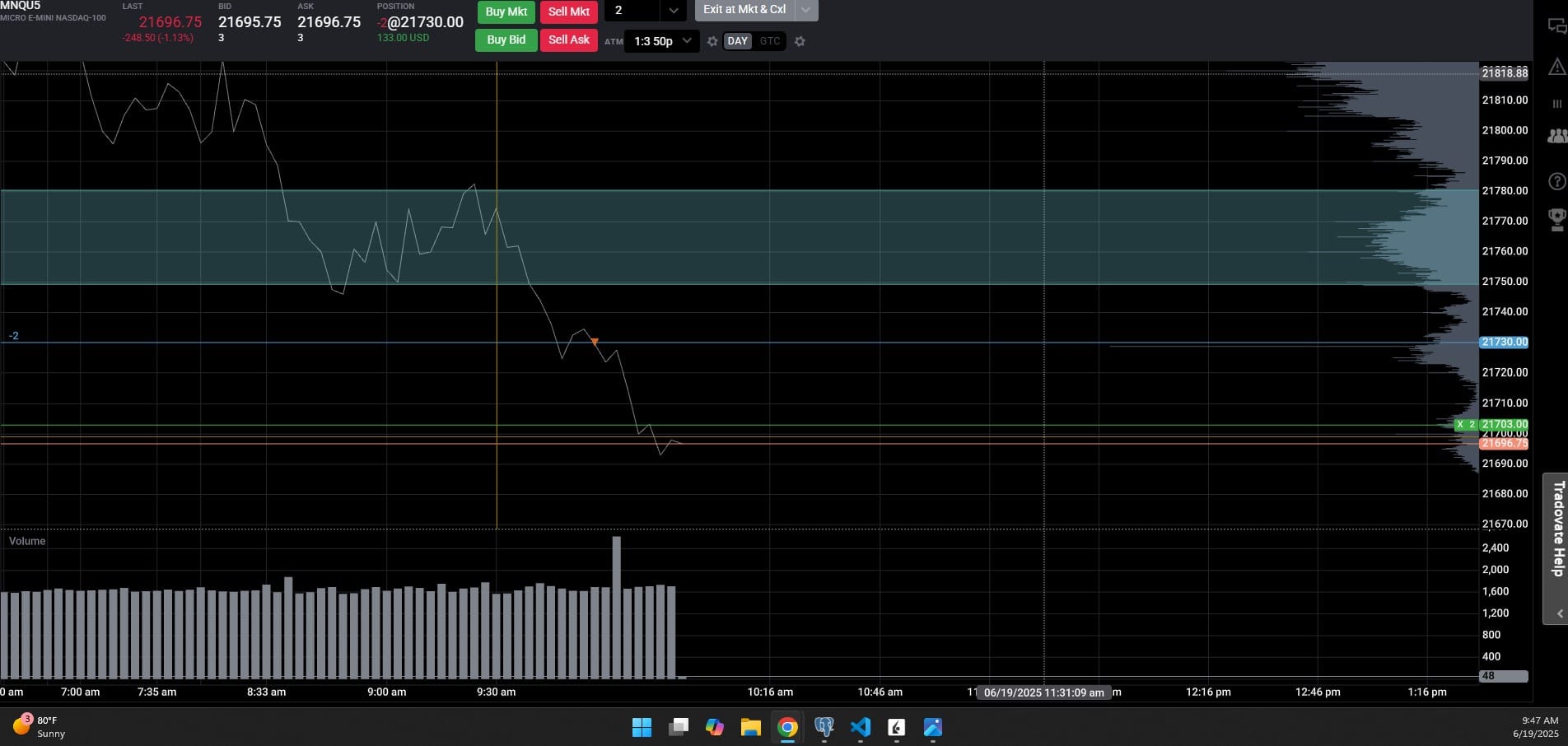This screenshot has width=1568, height=746.
Task: Launch Copilot from the taskbar
Action: [x=715, y=727]
